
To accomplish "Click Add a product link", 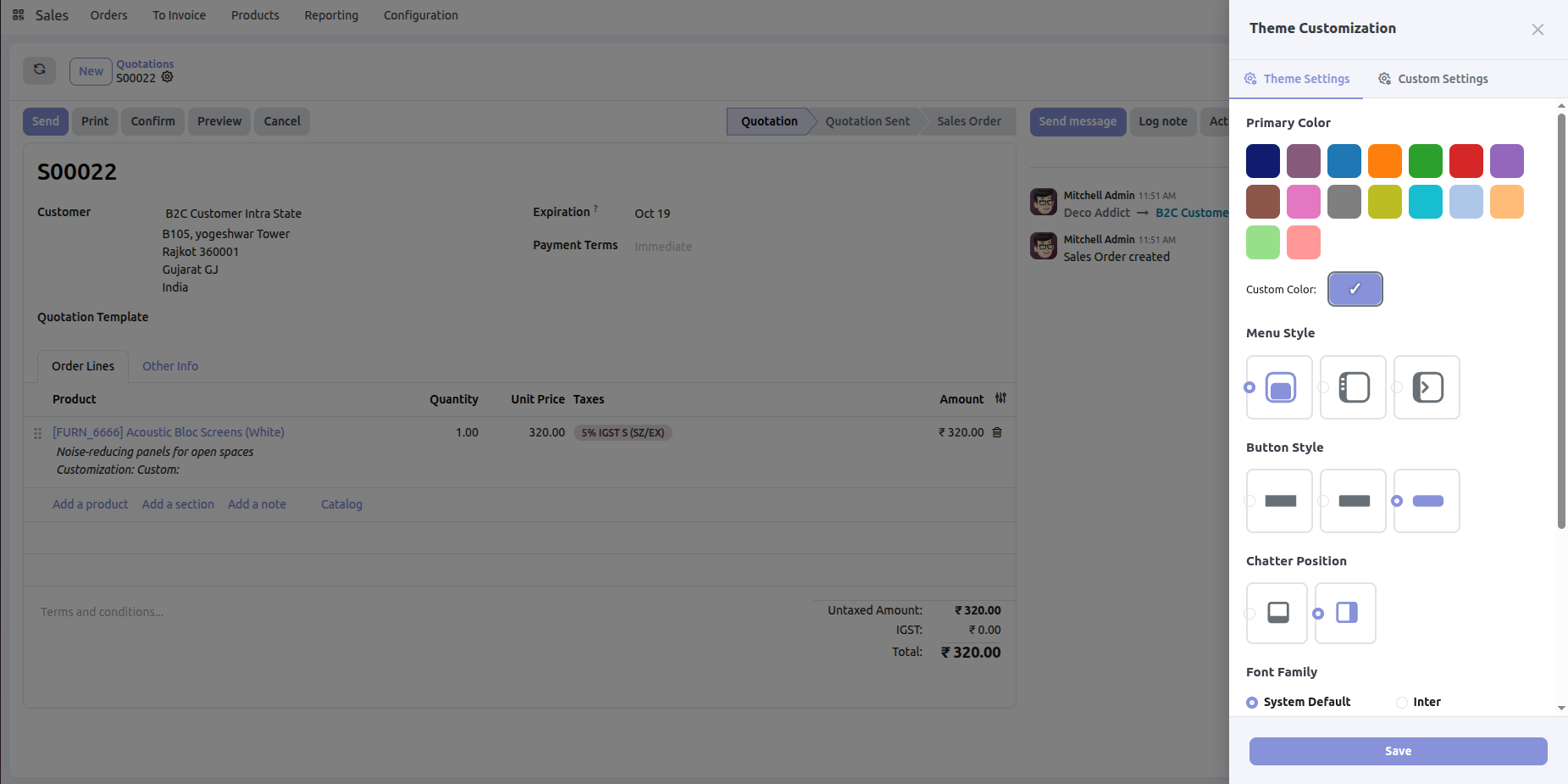I will coord(91,504).
